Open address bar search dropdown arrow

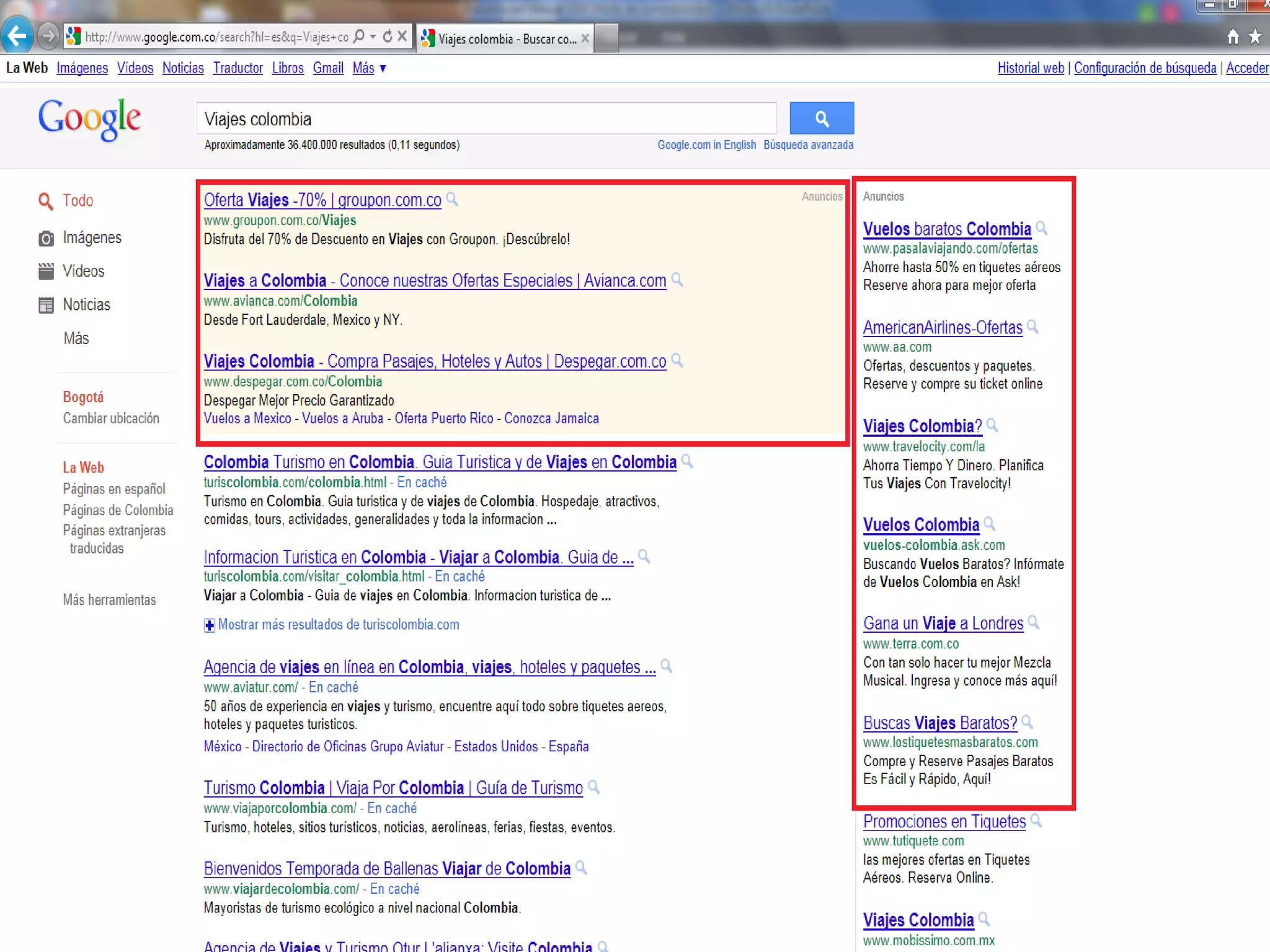tap(373, 37)
